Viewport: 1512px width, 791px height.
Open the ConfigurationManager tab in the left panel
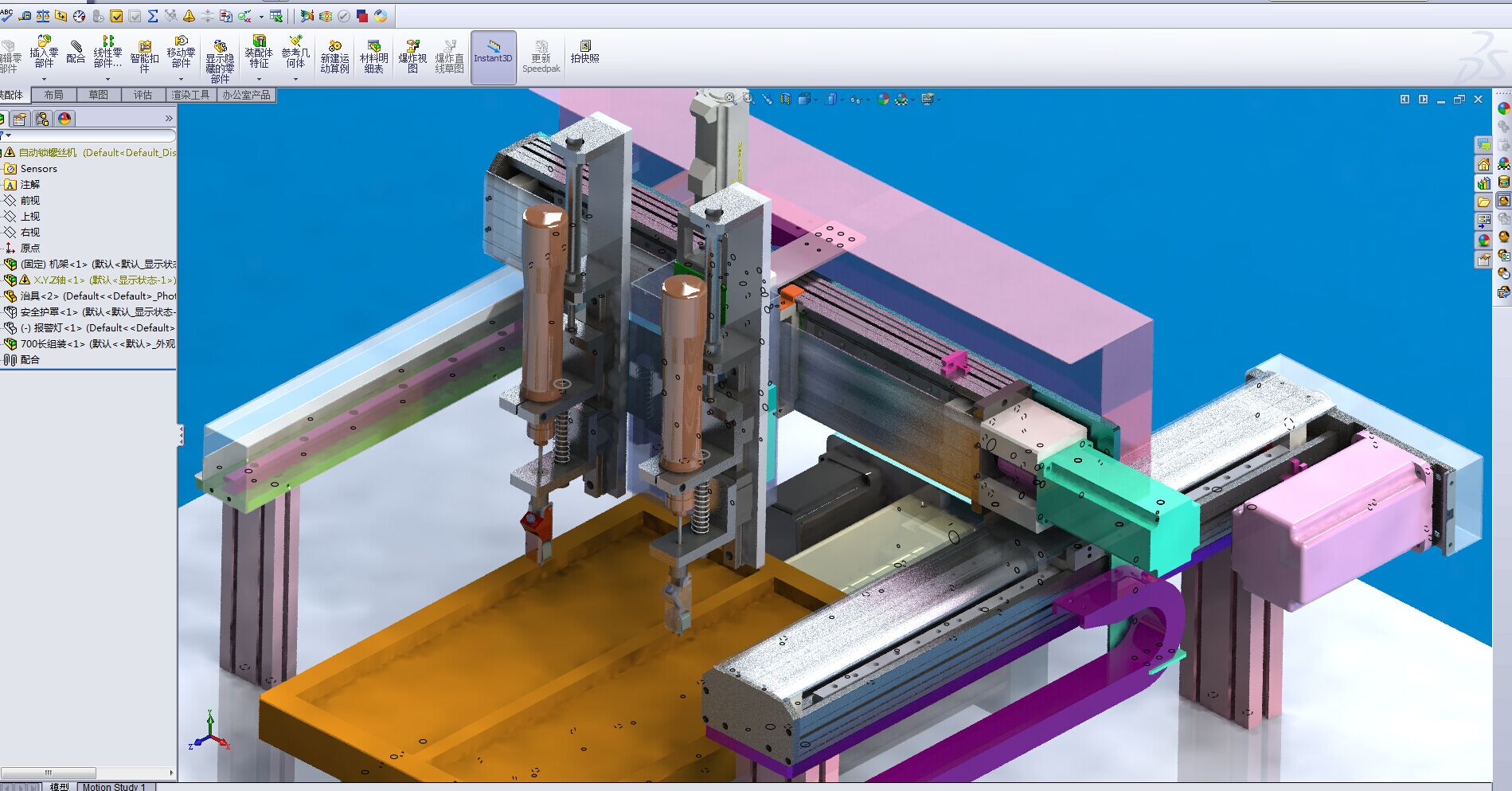pos(42,119)
